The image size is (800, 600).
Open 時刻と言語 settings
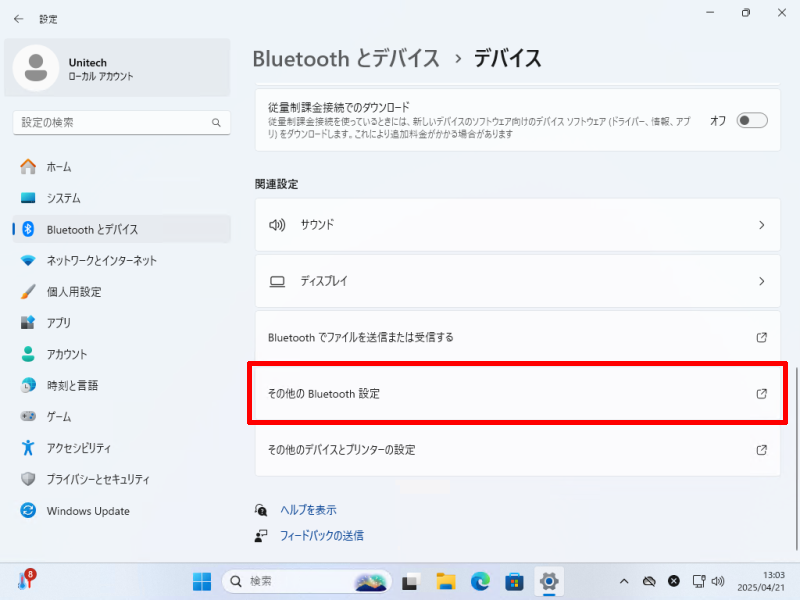tap(121, 385)
